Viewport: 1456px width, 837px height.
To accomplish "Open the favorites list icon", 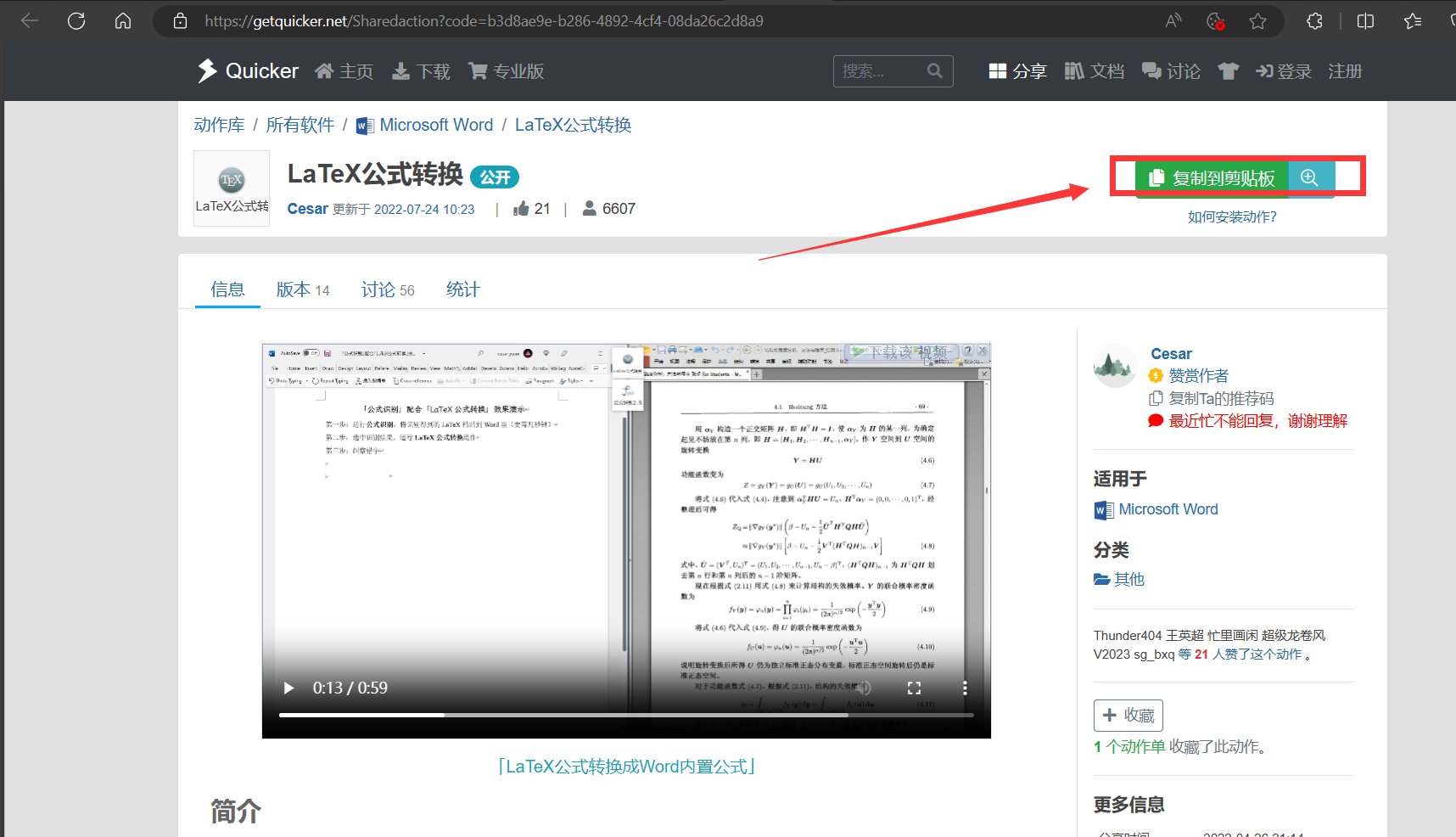I will [1413, 21].
